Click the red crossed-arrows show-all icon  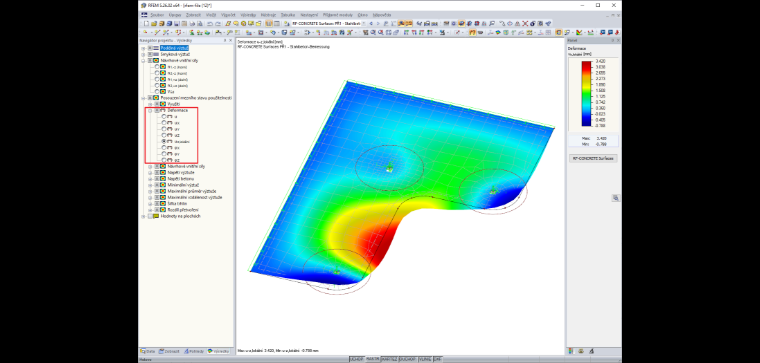(x=525, y=23)
